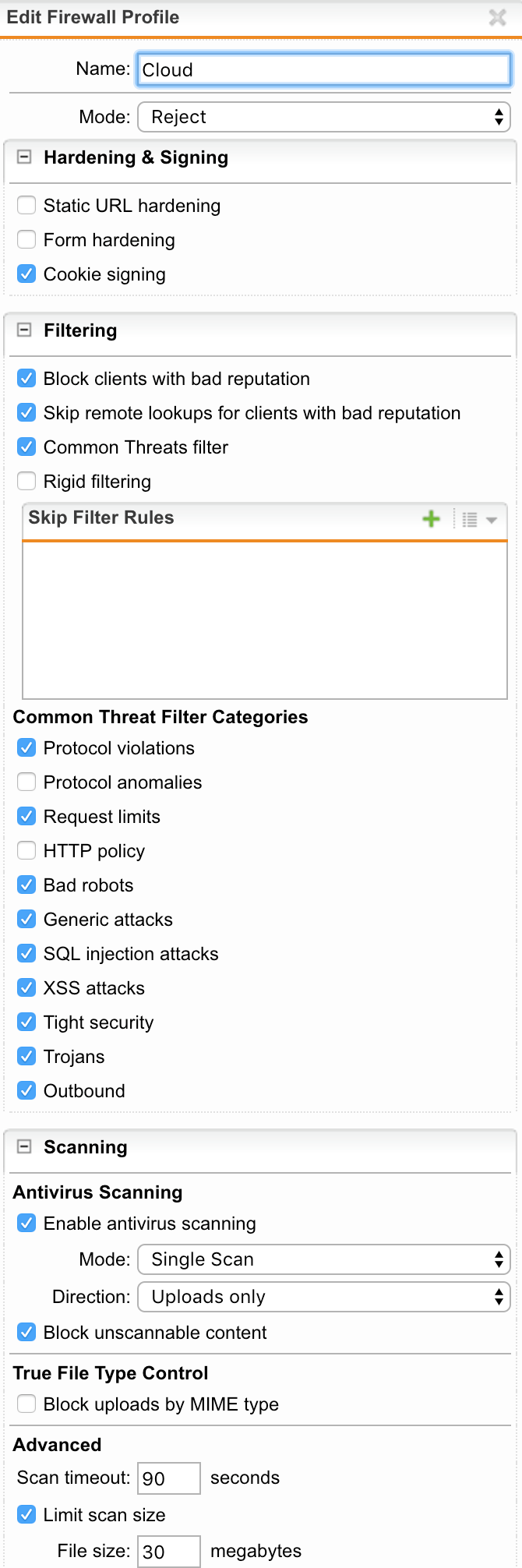Collapse the Scanning section

[x=25, y=1147]
